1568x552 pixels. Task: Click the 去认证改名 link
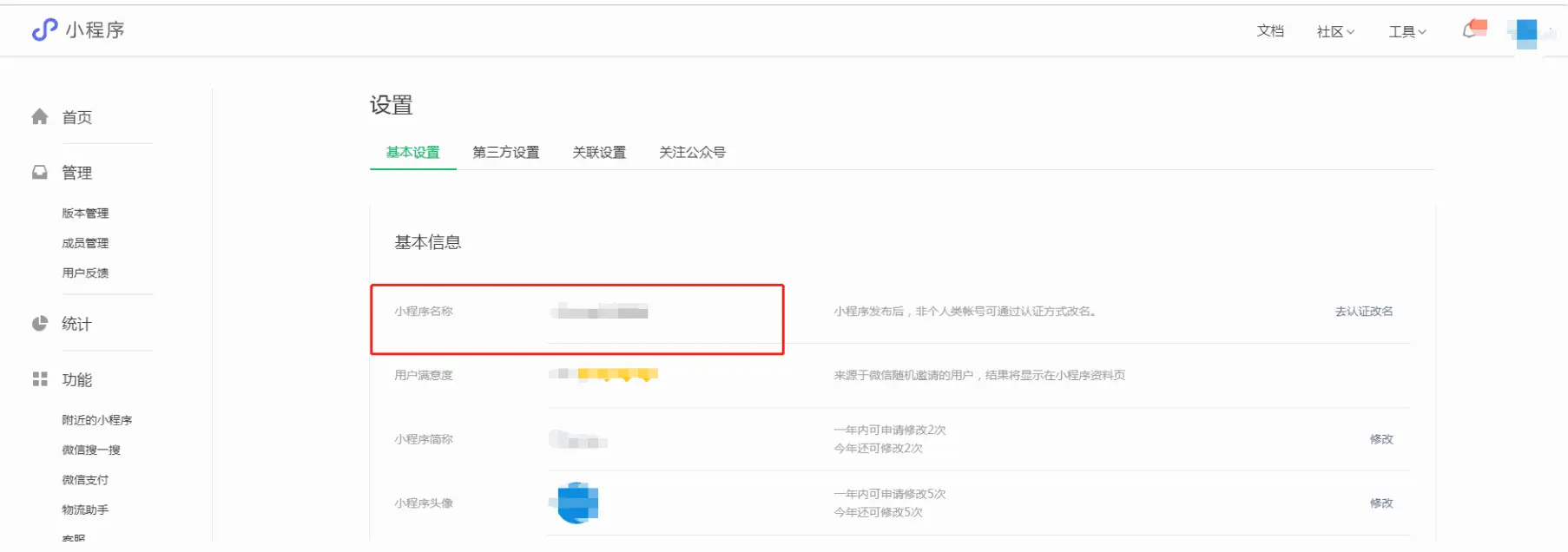1363,312
